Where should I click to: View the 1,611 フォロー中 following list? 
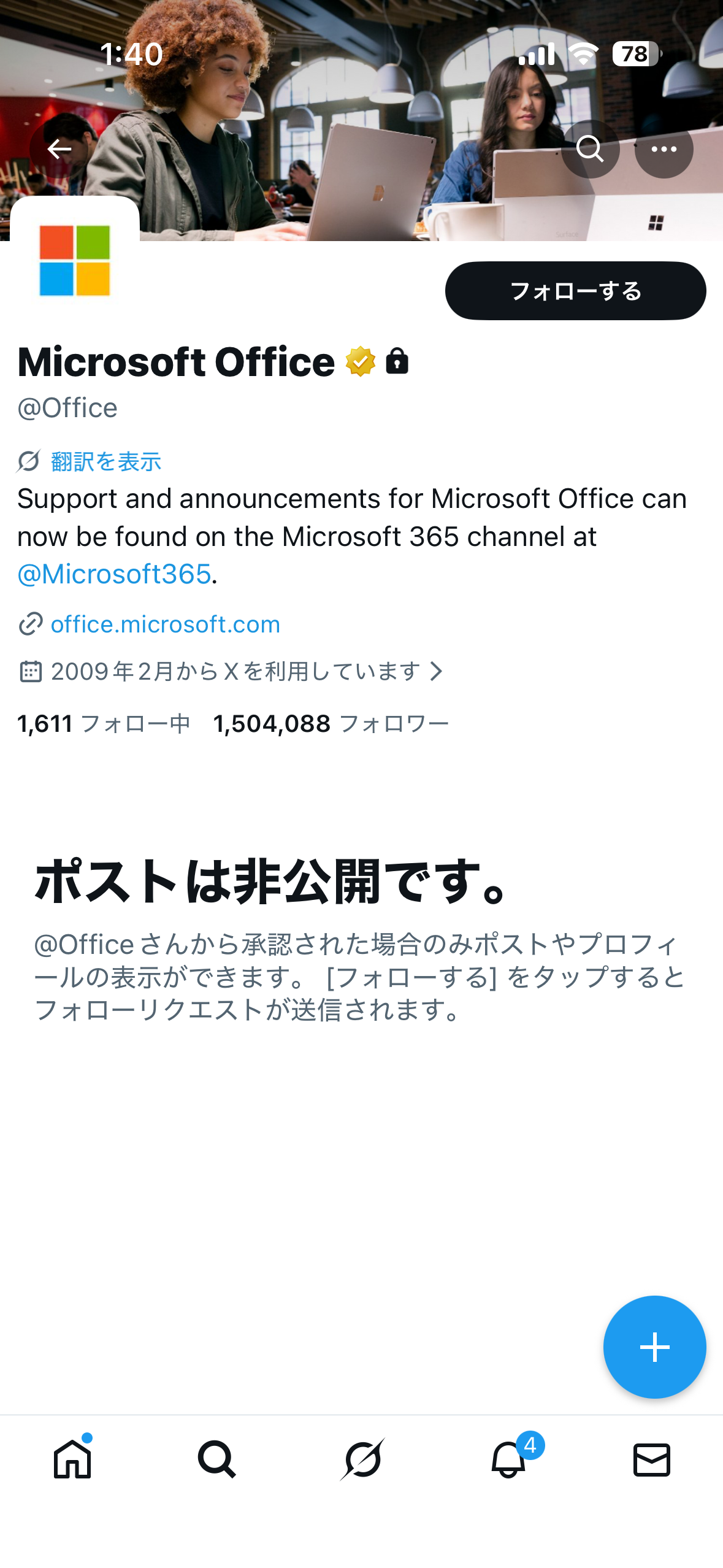point(104,724)
